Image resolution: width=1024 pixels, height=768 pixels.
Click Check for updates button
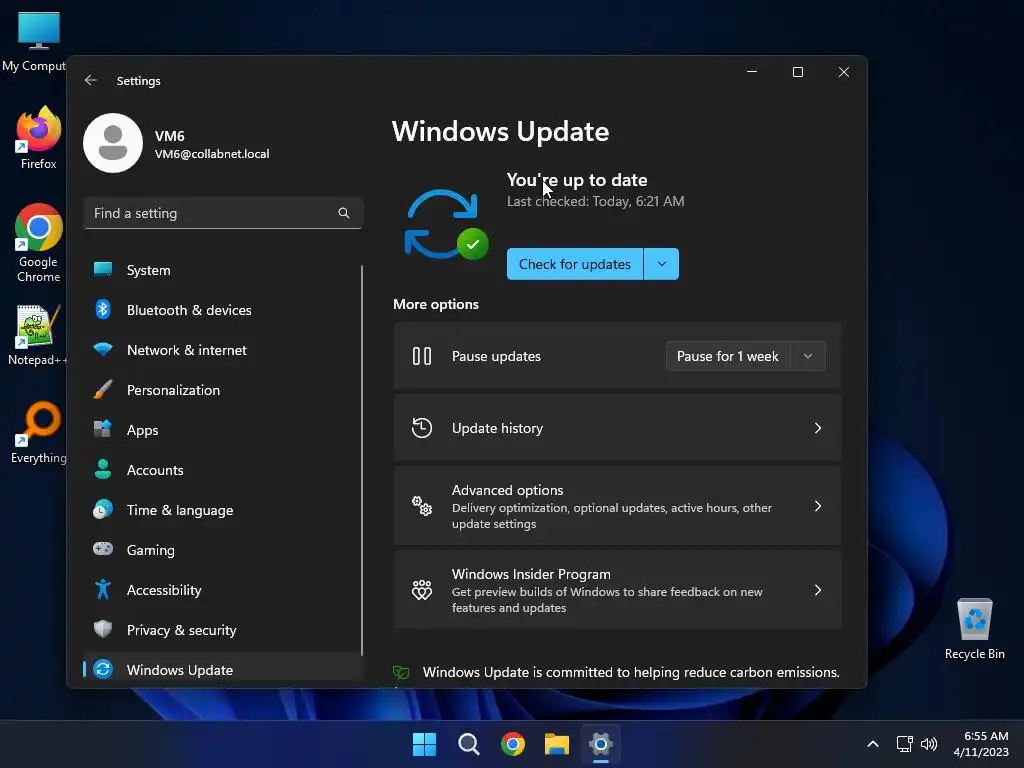pos(575,264)
